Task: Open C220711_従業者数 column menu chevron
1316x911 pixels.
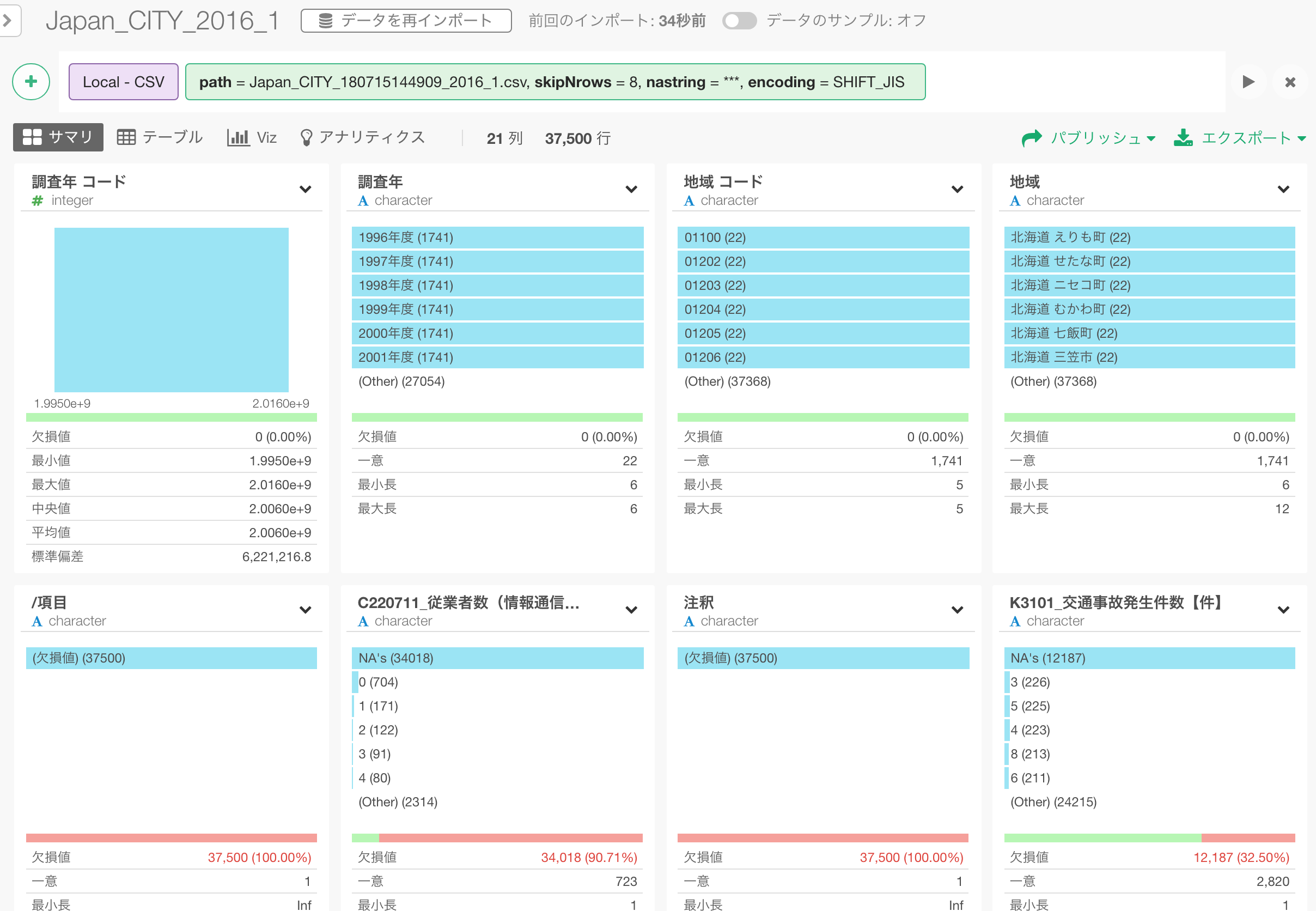Action: (x=631, y=610)
